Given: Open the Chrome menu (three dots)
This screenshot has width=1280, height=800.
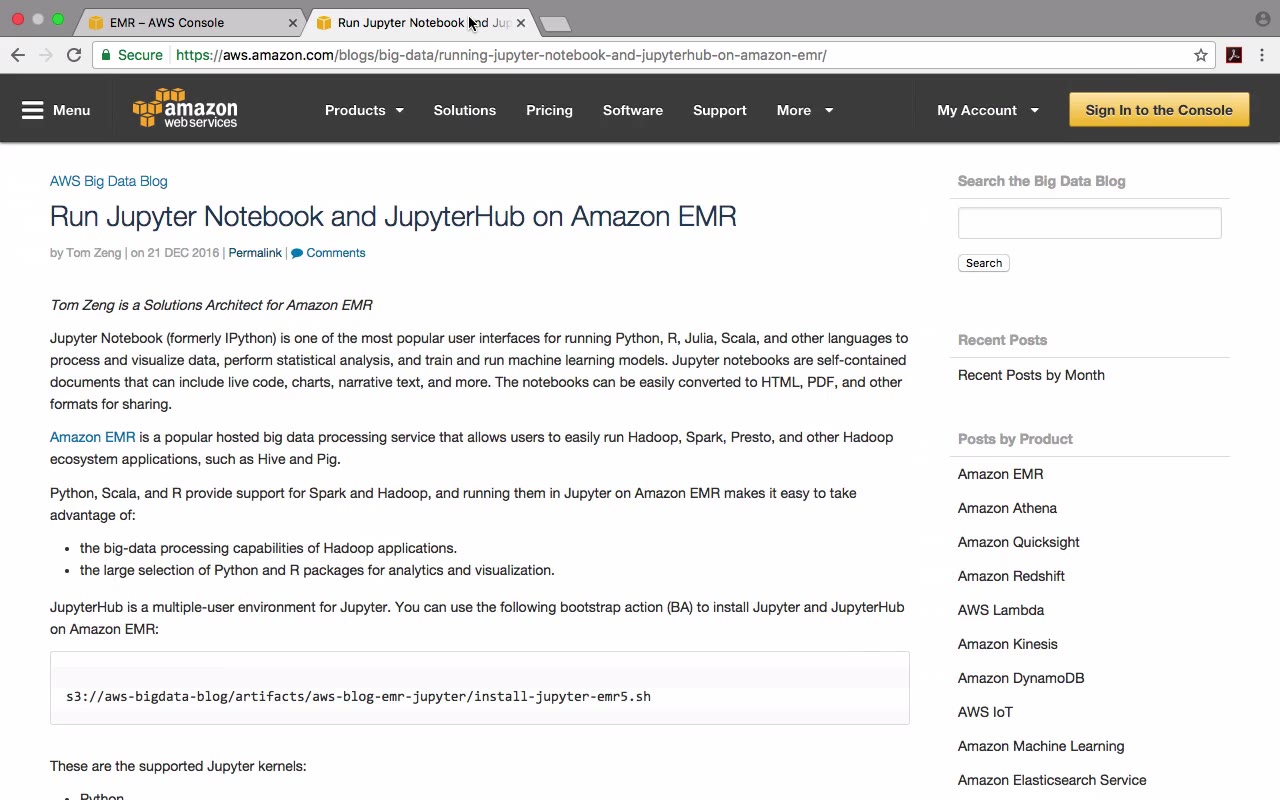Looking at the screenshot, I should coord(1262,55).
